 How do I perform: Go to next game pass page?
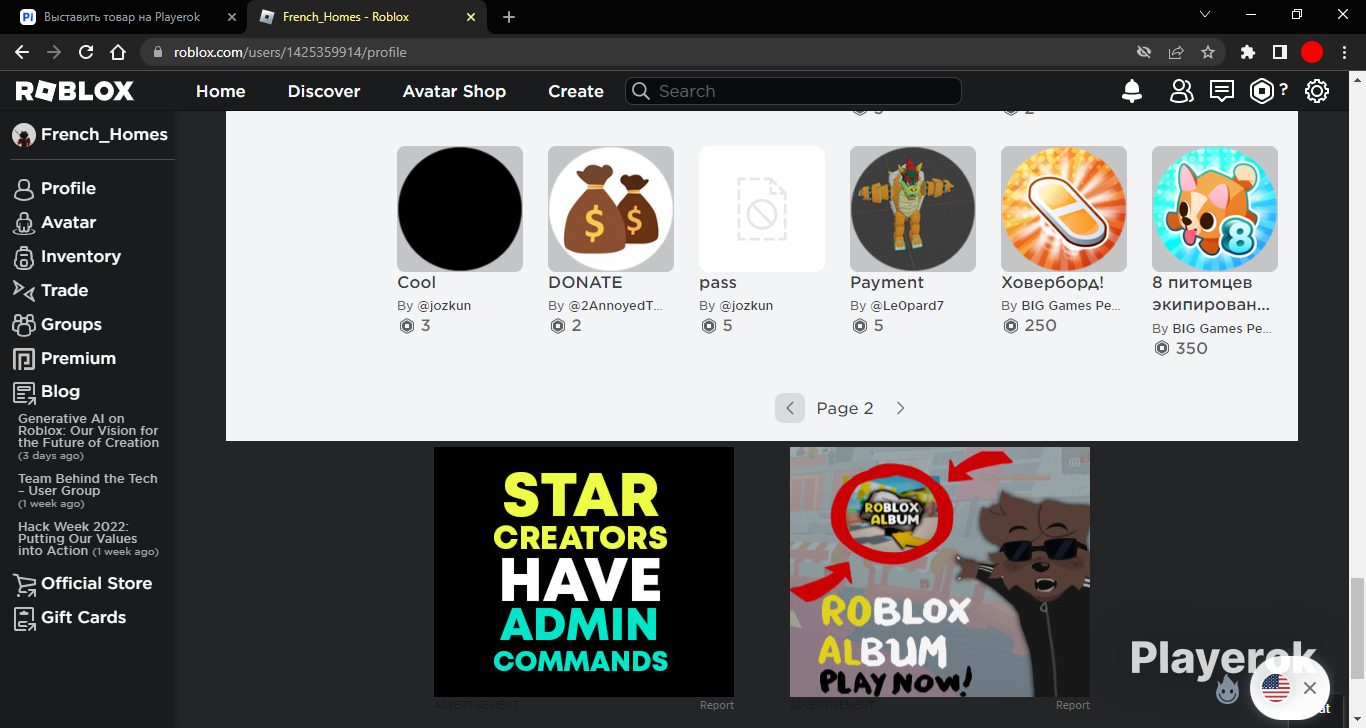pyautogui.click(x=900, y=408)
